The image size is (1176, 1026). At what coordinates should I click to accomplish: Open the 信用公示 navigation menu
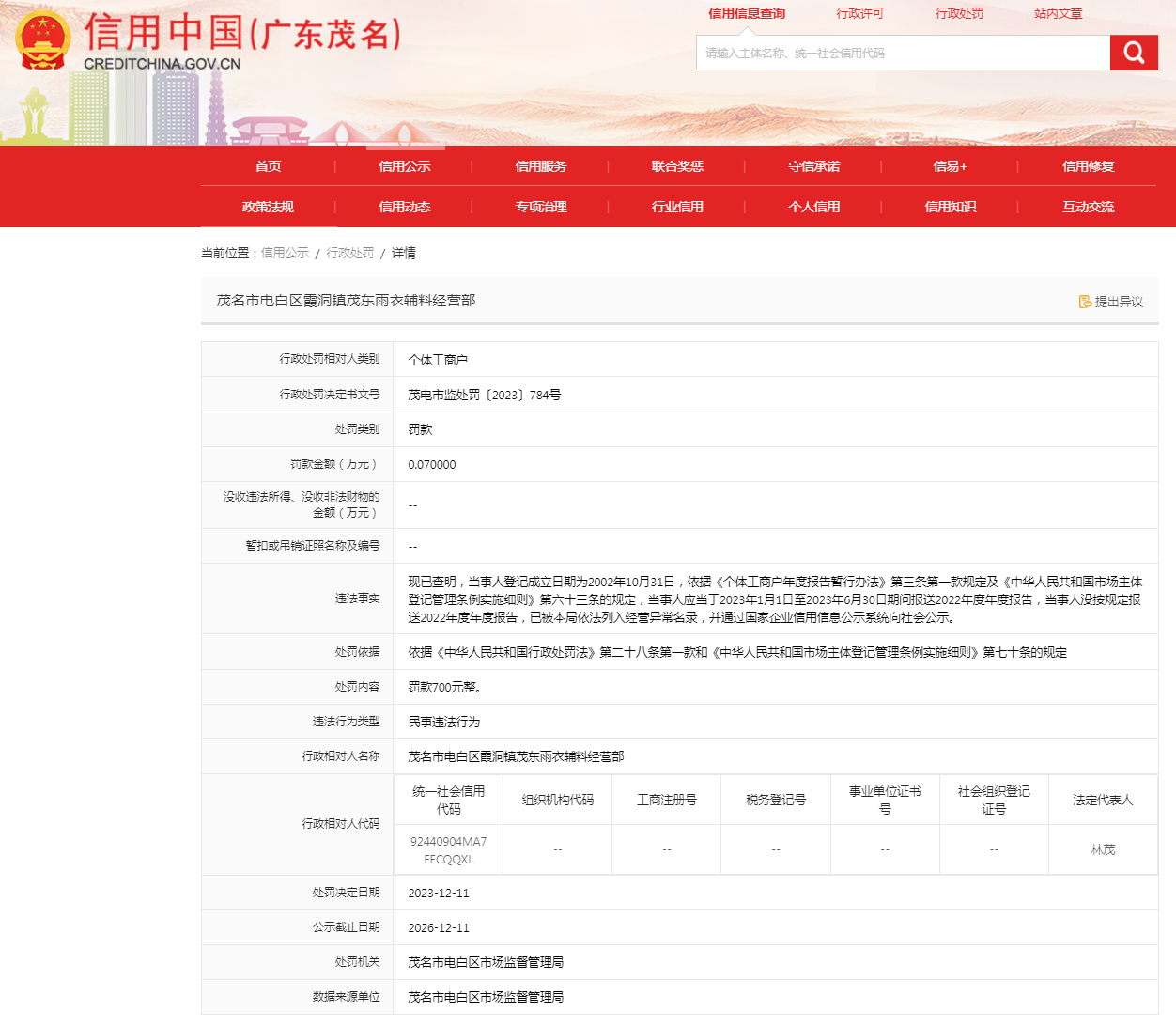(x=404, y=166)
